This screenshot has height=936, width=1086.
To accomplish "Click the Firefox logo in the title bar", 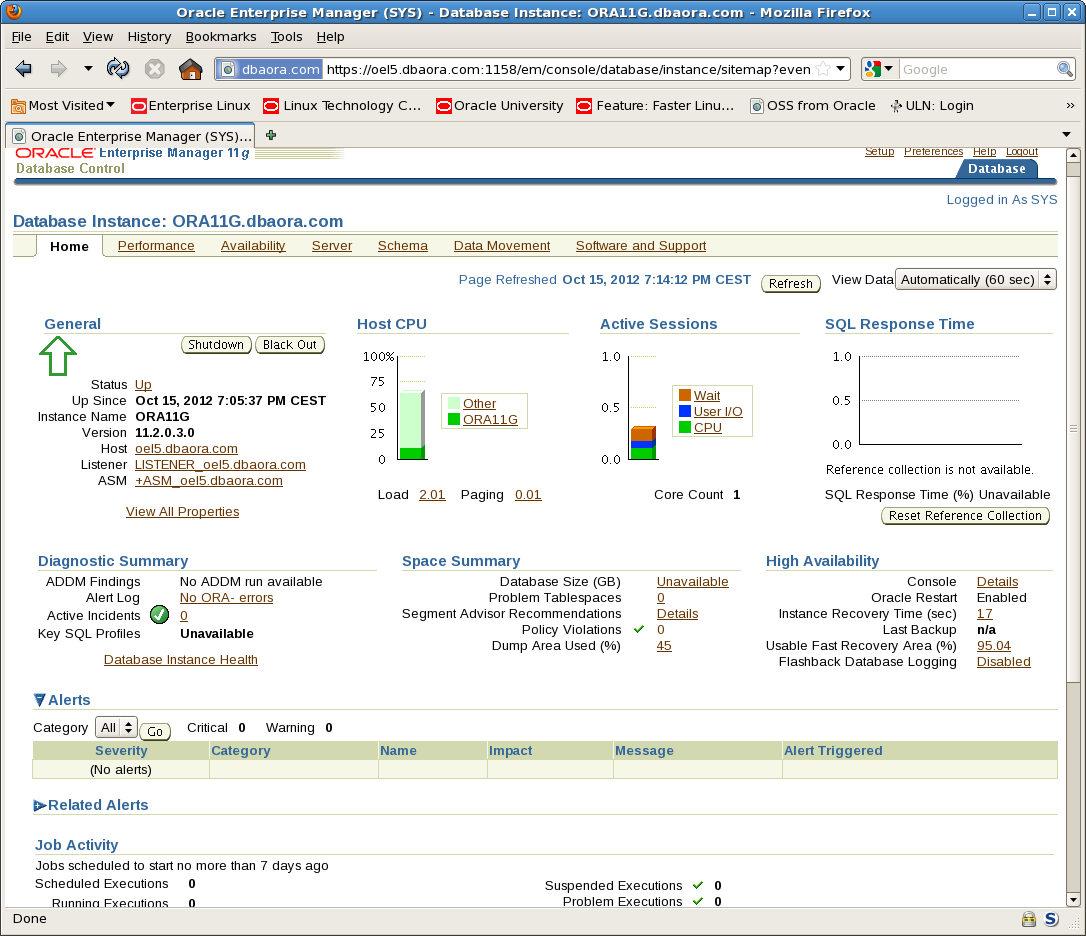I will tap(13, 11).
